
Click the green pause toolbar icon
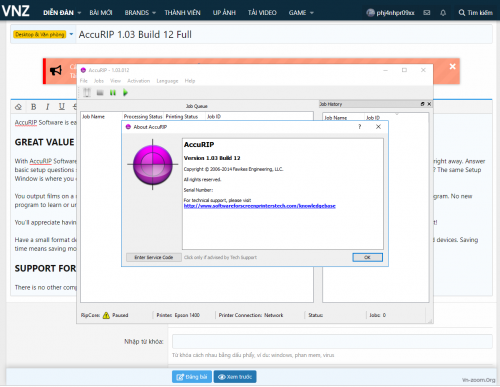(113, 93)
